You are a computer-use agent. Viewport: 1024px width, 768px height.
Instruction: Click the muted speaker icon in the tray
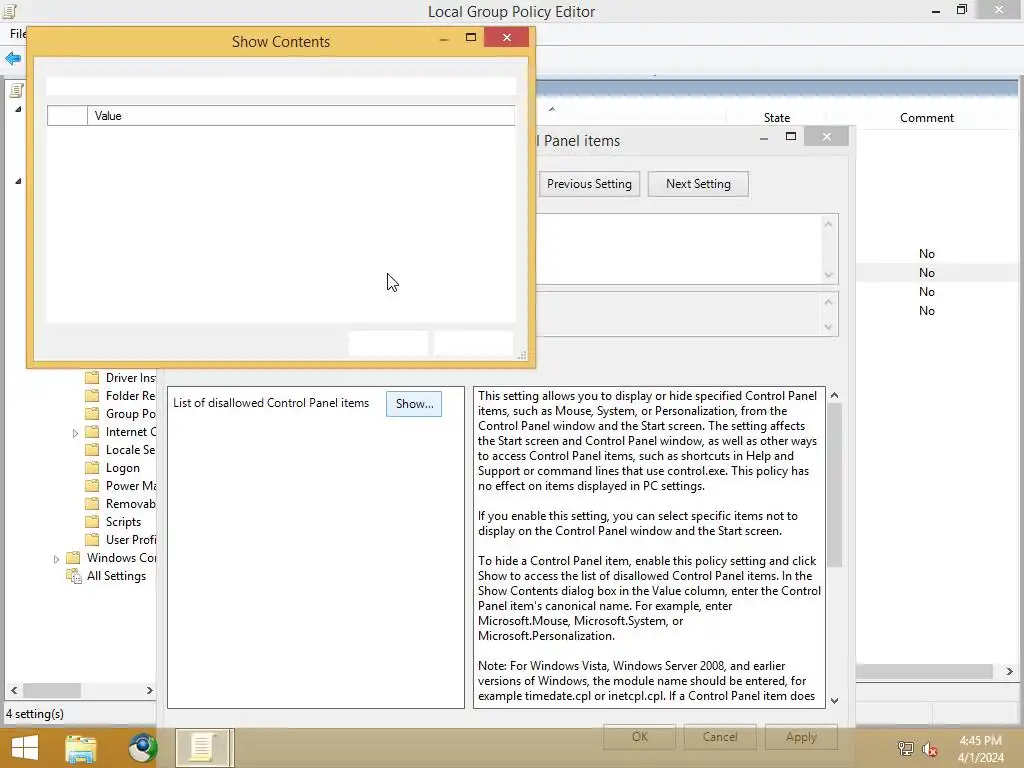pyautogui.click(x=929, y=749)
